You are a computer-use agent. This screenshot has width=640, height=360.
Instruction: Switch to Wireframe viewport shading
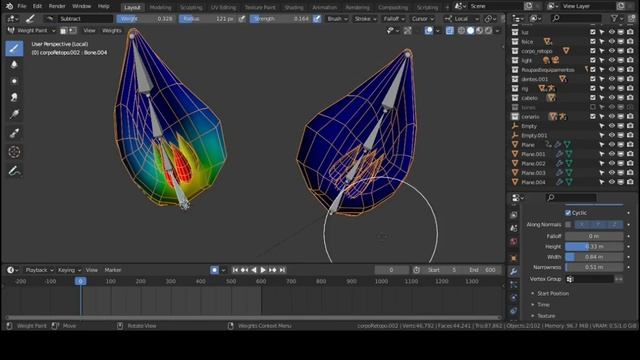coord(462,31)
